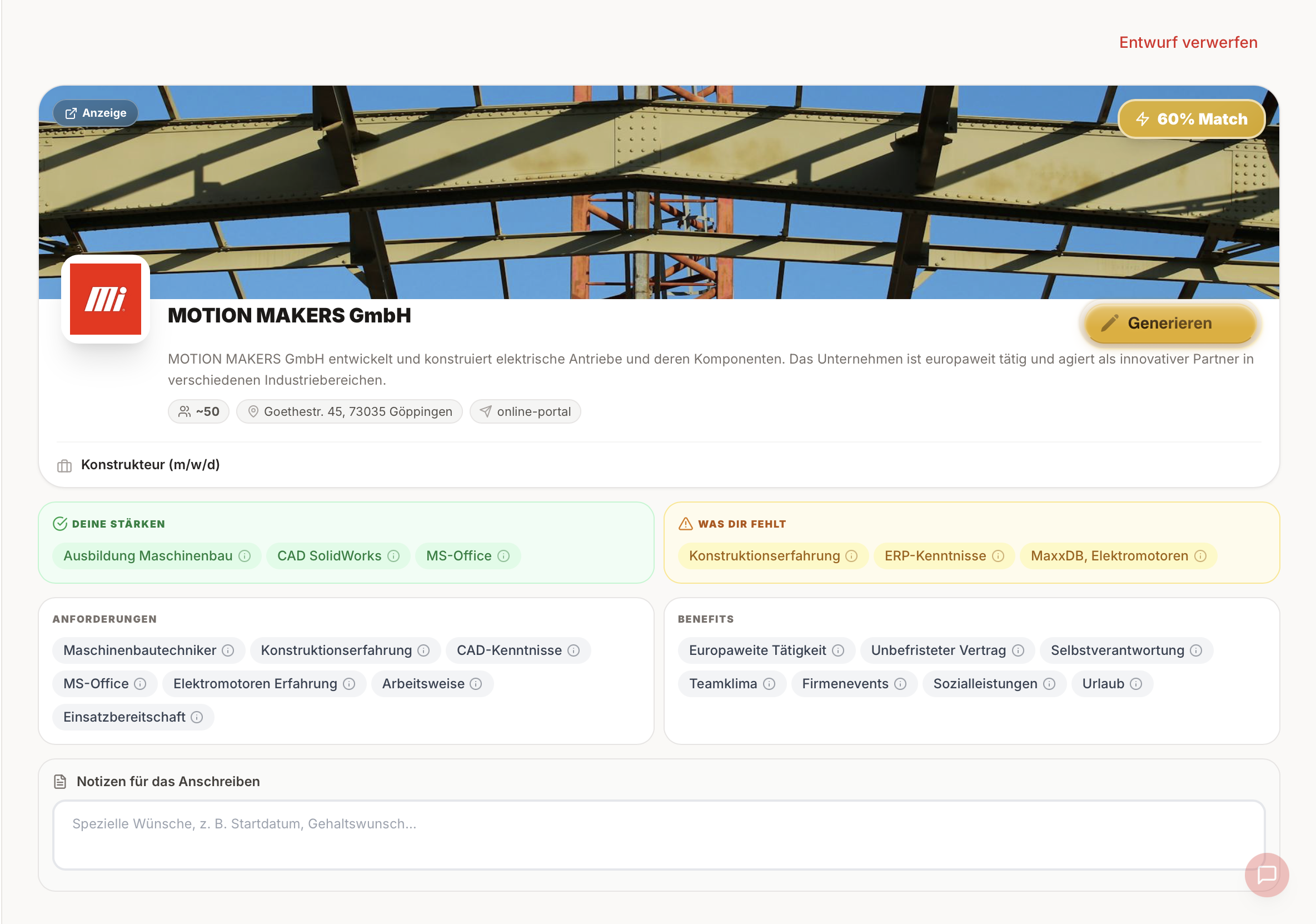The image size is (1316, 924).
Task: Show info for CAD SolidWorks strength
Action: 393,556
